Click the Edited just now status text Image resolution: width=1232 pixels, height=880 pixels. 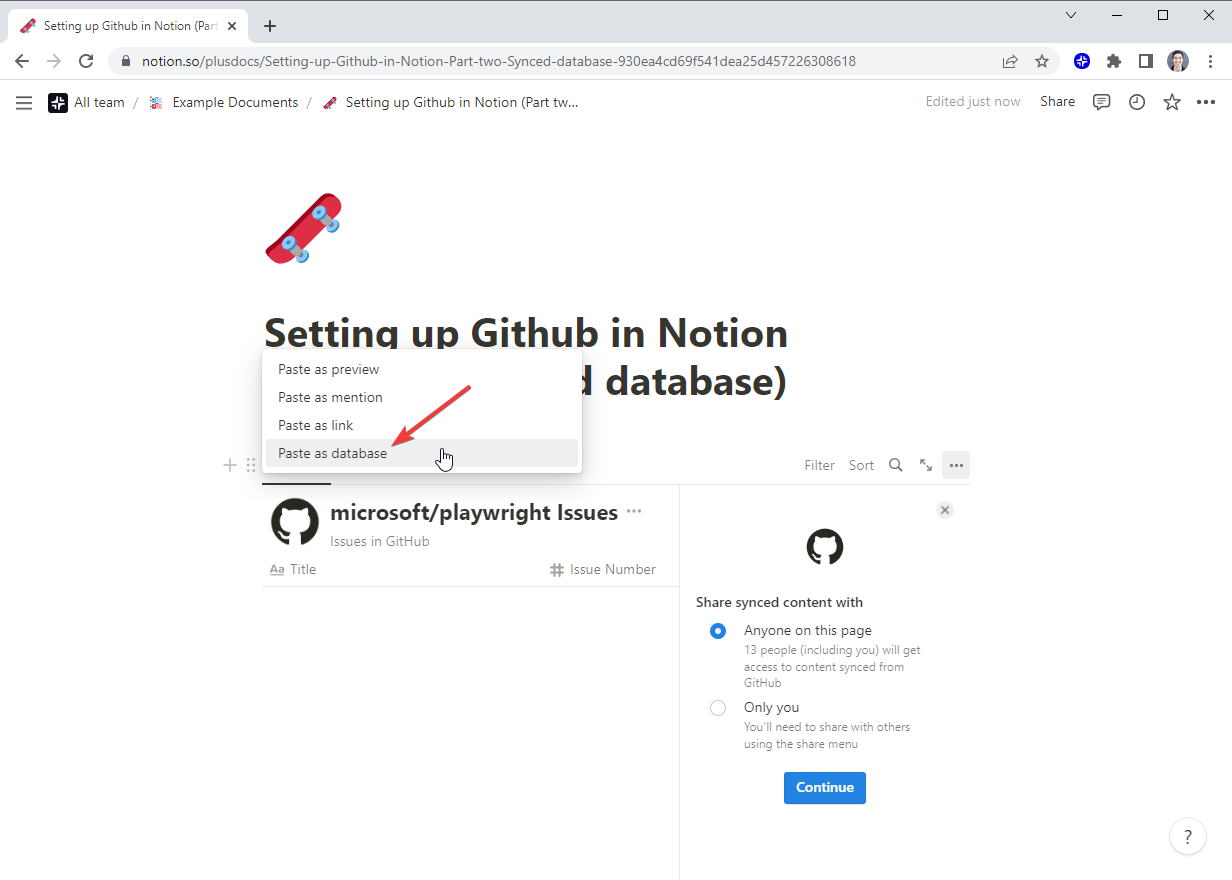tap(973, 102)
